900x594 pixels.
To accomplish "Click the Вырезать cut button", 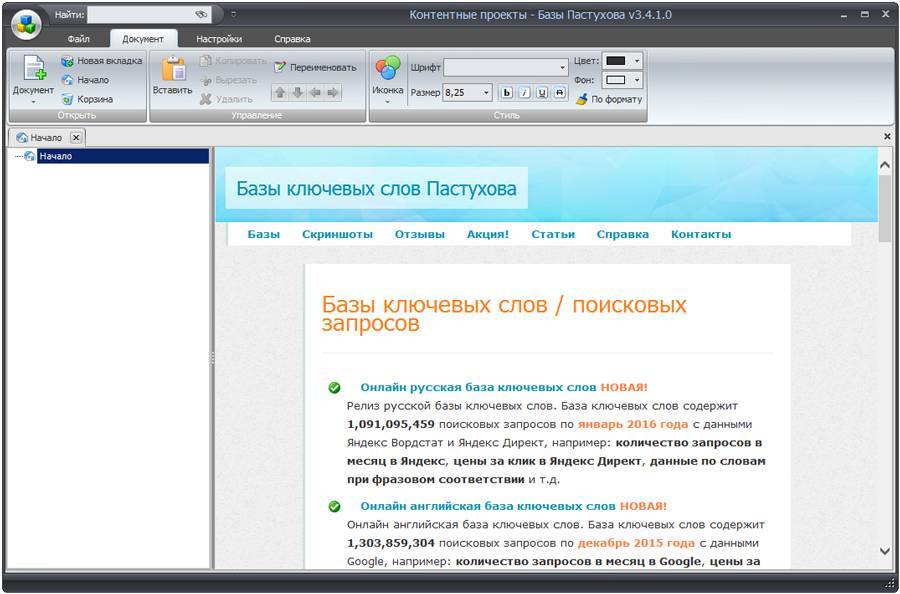I will pyautogui.click(x=228, y=80).
